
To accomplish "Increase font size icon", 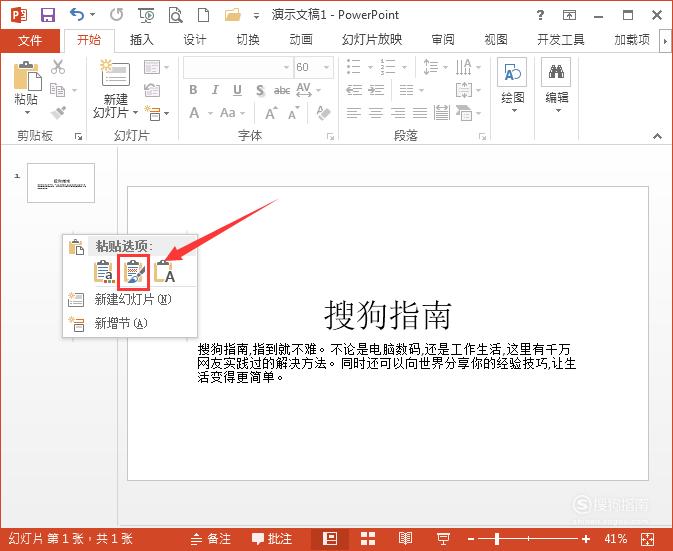I will 271,113.
